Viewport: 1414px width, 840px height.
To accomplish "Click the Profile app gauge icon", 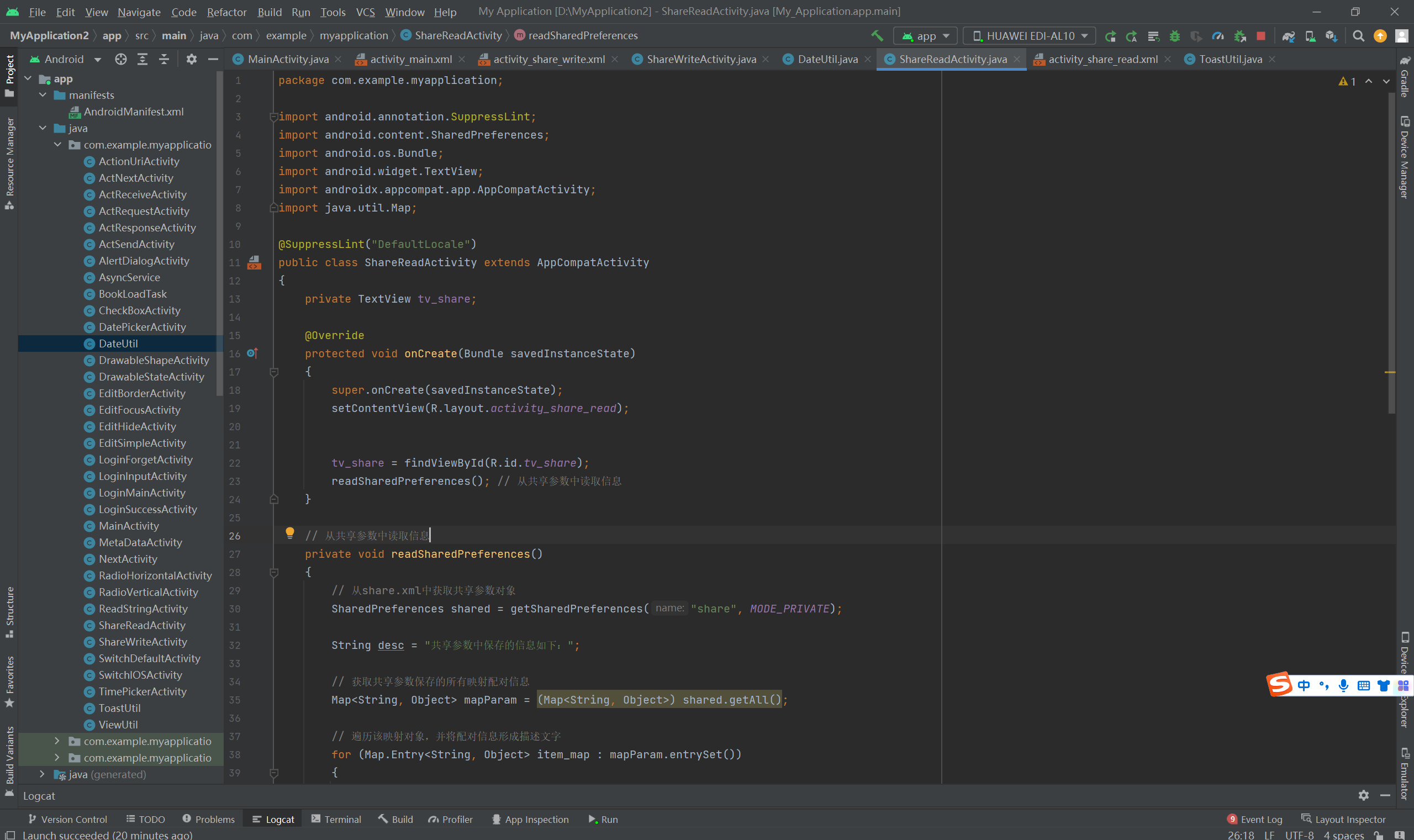I will click(x=1217, y=36).
